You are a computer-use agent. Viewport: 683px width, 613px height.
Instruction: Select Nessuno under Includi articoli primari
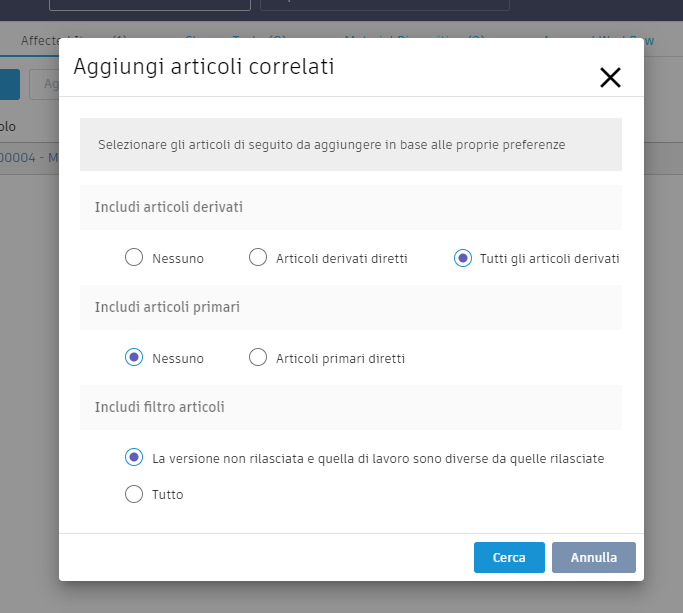pos(134,357)
